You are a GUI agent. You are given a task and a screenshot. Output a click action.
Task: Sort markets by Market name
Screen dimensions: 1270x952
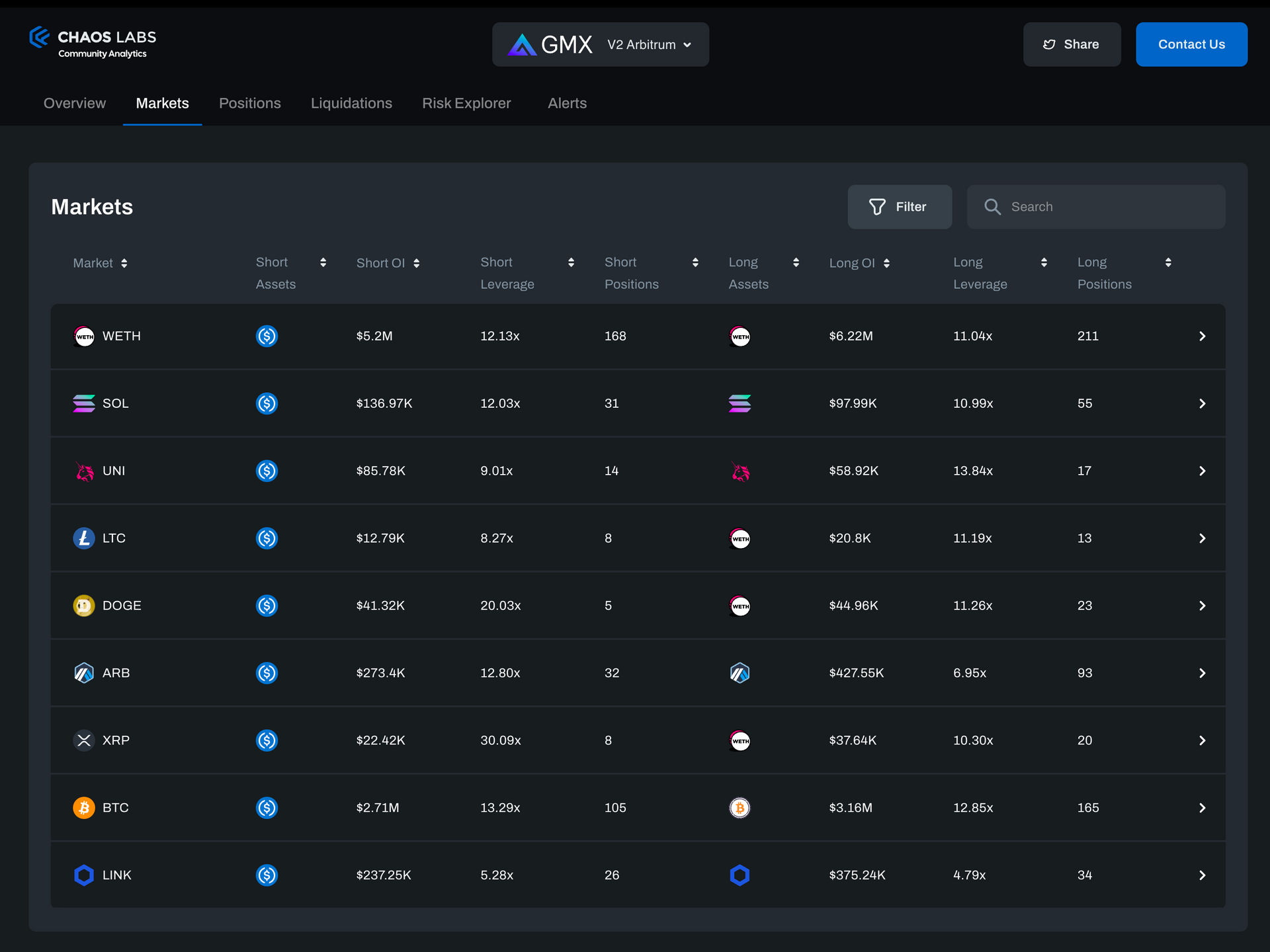125,262
